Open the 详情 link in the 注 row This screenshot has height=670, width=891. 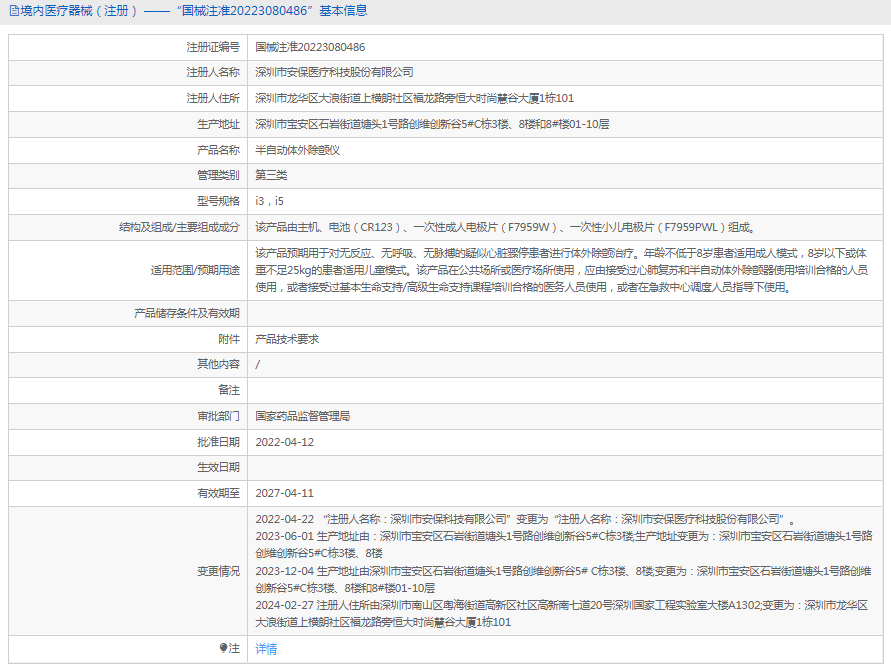click(x=266, y=648)
